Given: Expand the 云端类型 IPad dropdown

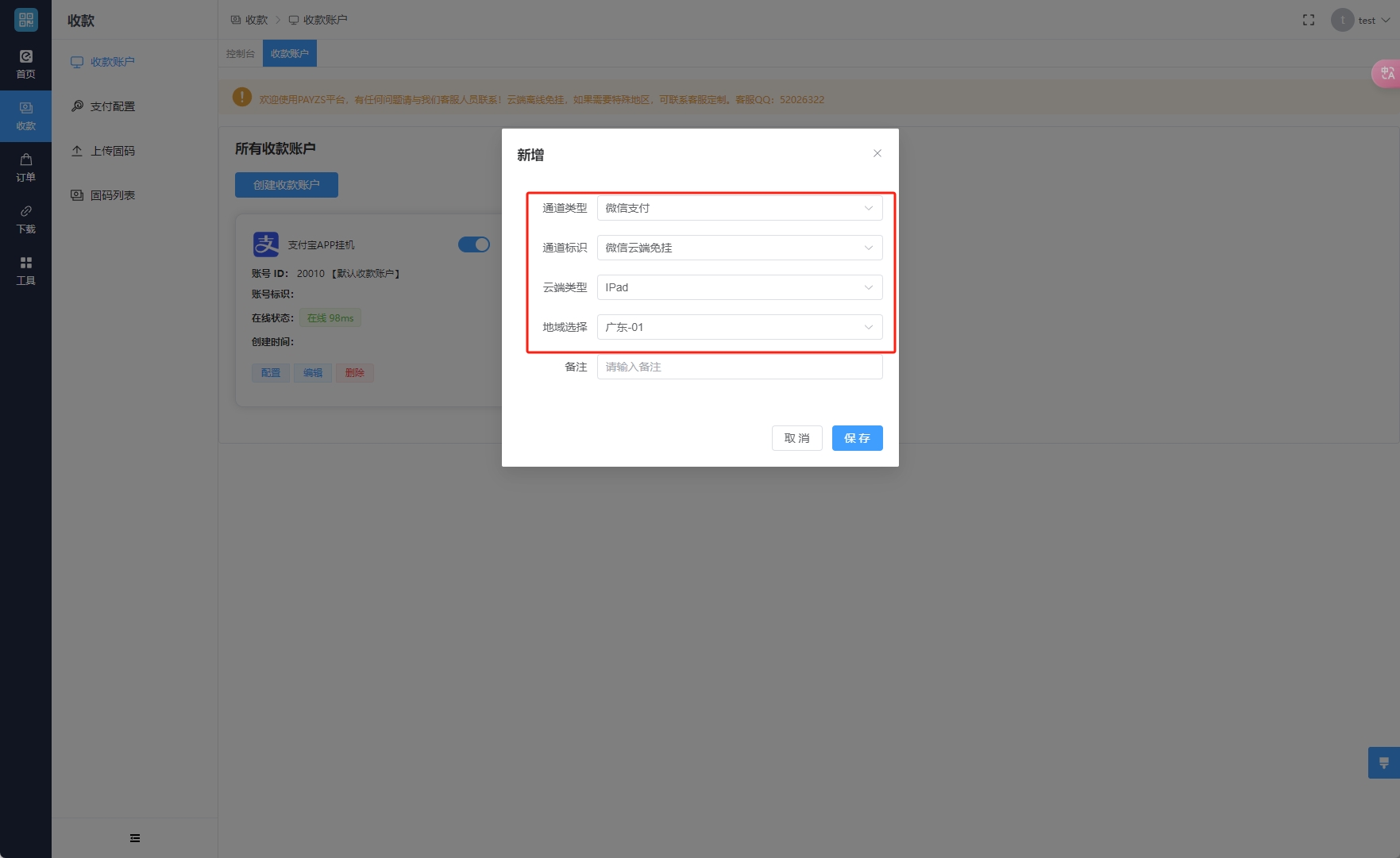Looking at the screenshot, I should pyautogui.click(x=739, y=287).
